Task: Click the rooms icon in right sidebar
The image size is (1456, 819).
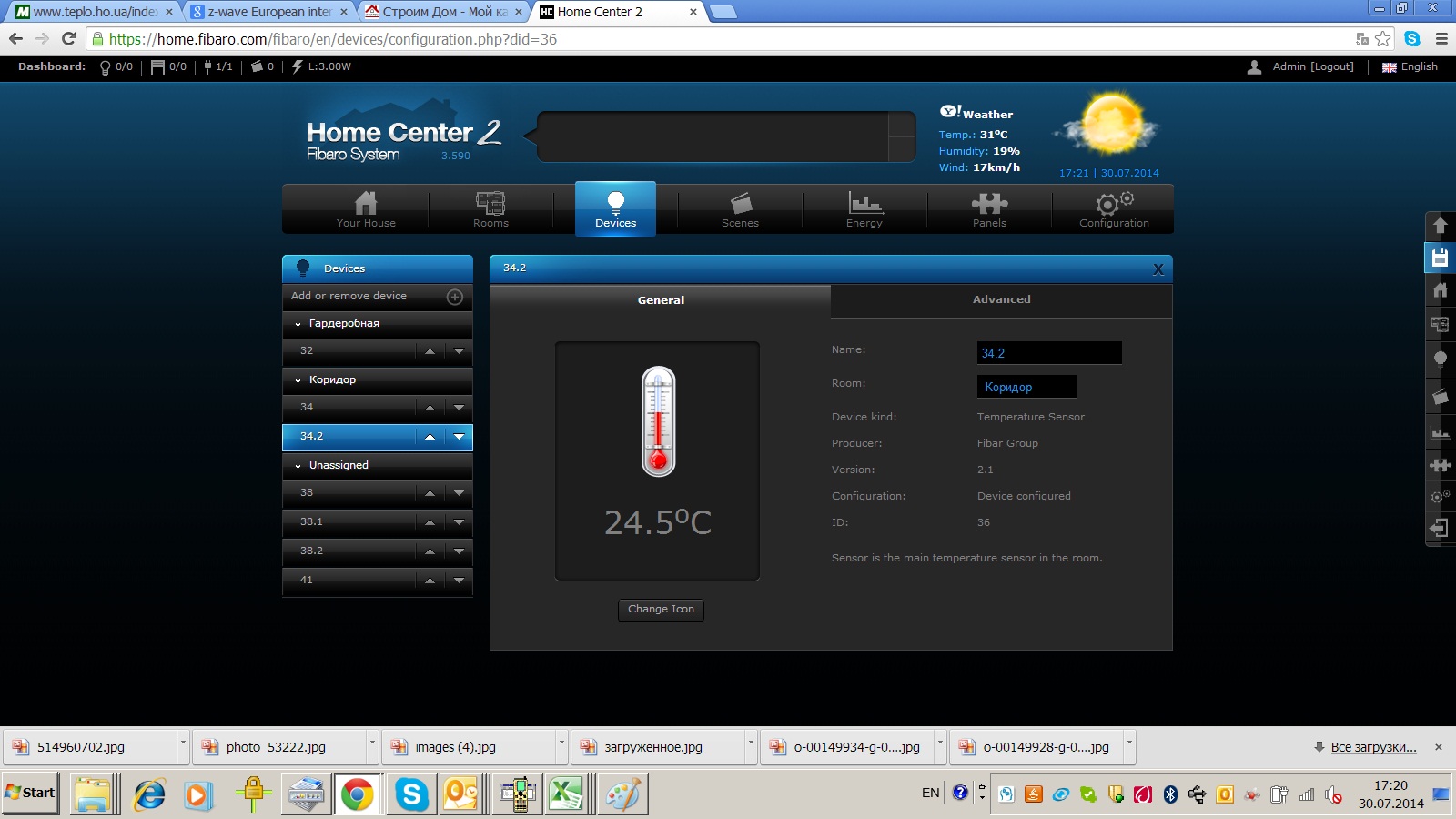Action: [x=1440, y=324]
